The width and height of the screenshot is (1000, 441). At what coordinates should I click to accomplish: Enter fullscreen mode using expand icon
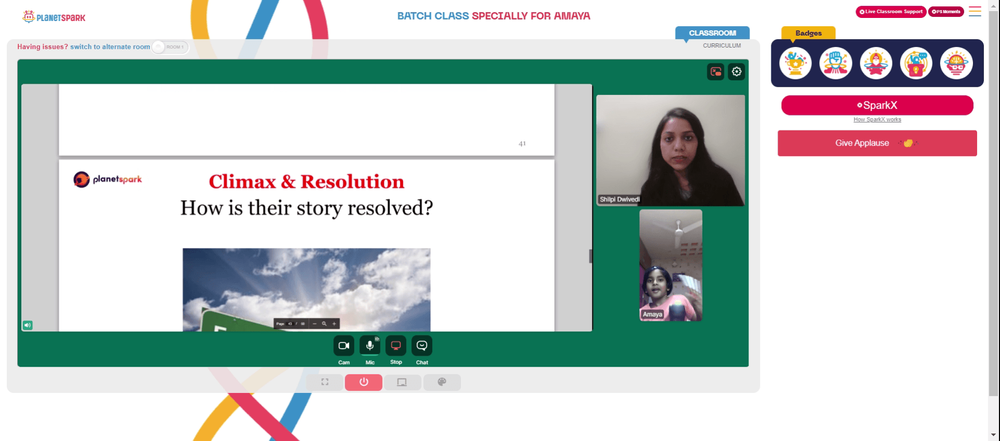[325, 382]
